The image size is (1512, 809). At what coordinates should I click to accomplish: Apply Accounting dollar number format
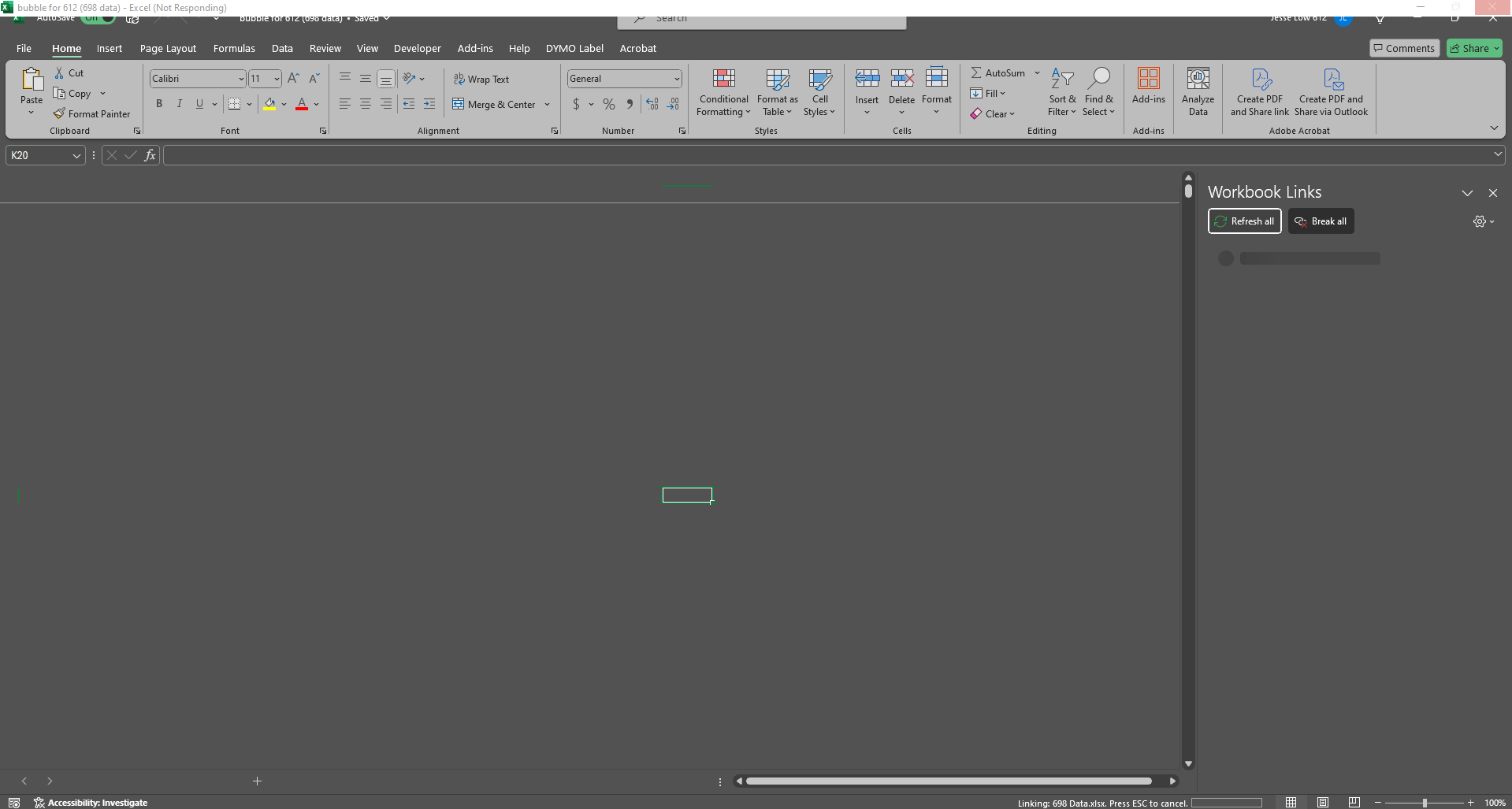576,104
